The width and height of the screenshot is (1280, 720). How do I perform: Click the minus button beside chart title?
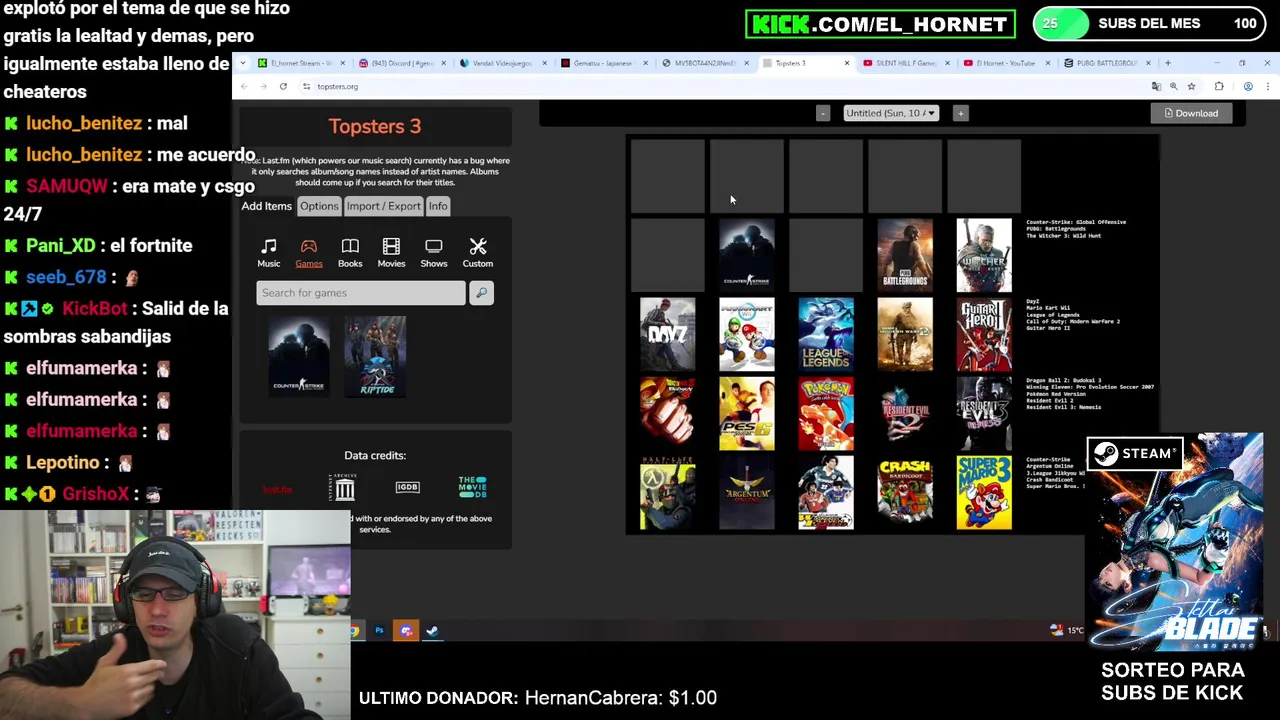tap(823, 113)
